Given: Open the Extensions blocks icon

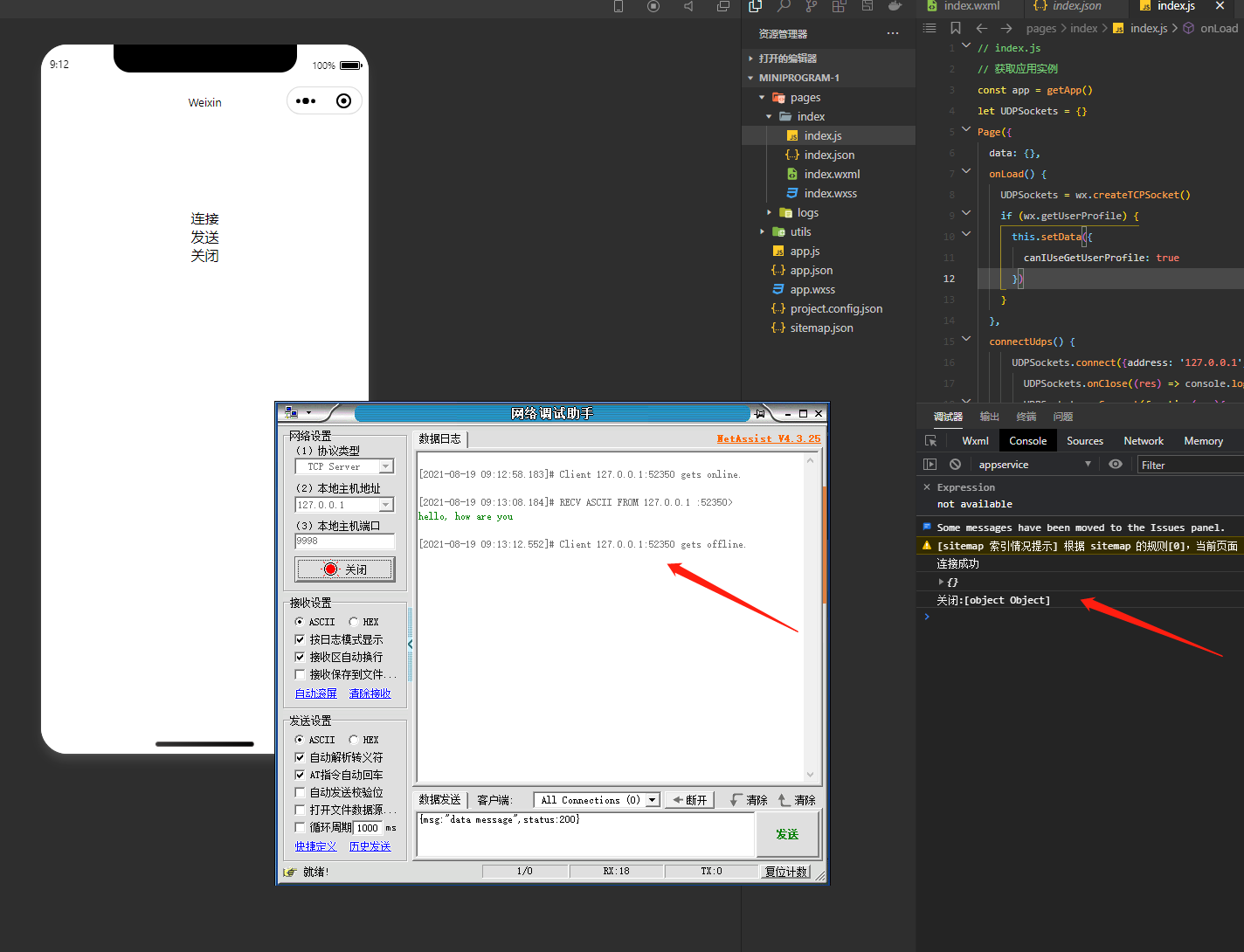Looking at the screenshot, I should point(839,6).
